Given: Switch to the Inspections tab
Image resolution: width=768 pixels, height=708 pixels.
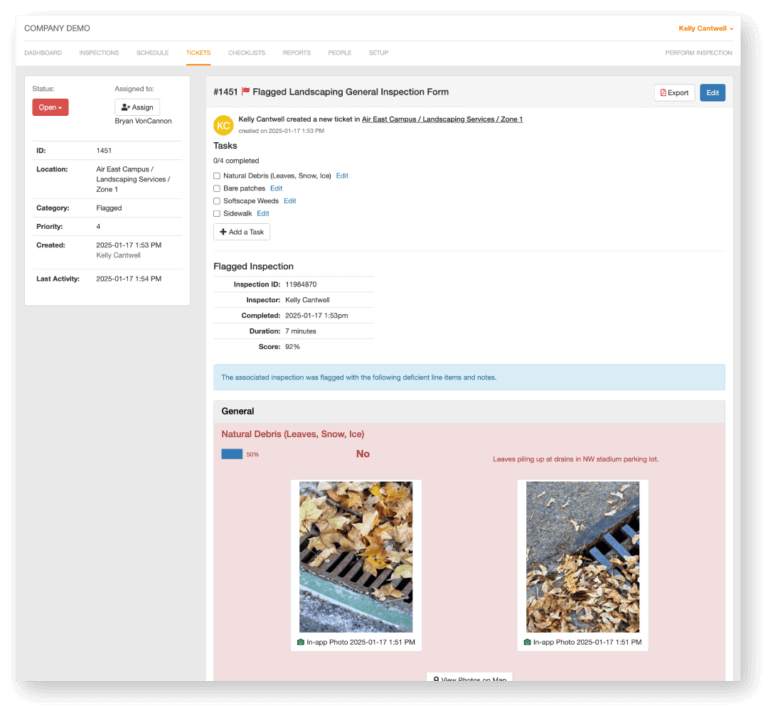Looking at the screenshot, I should coord(99,53).
